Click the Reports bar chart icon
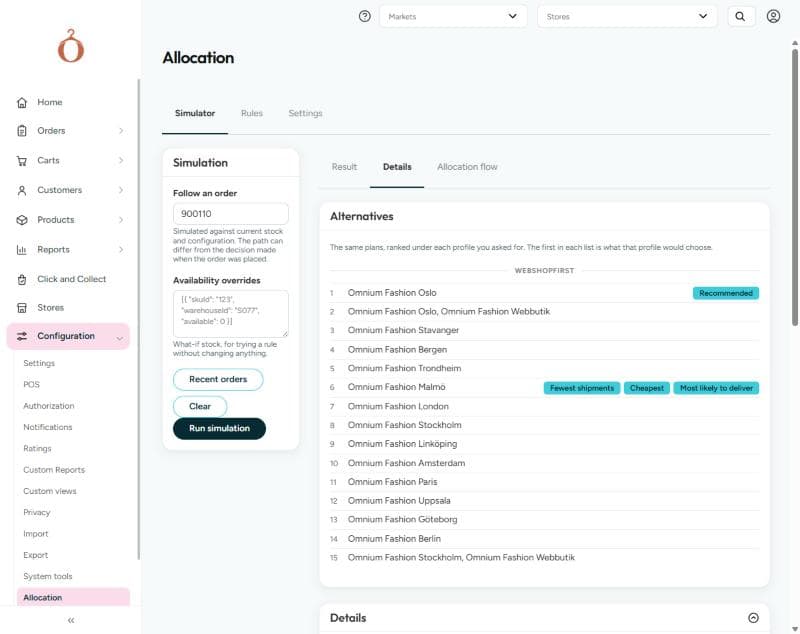800x634 pixels. (x=22, y=249)
